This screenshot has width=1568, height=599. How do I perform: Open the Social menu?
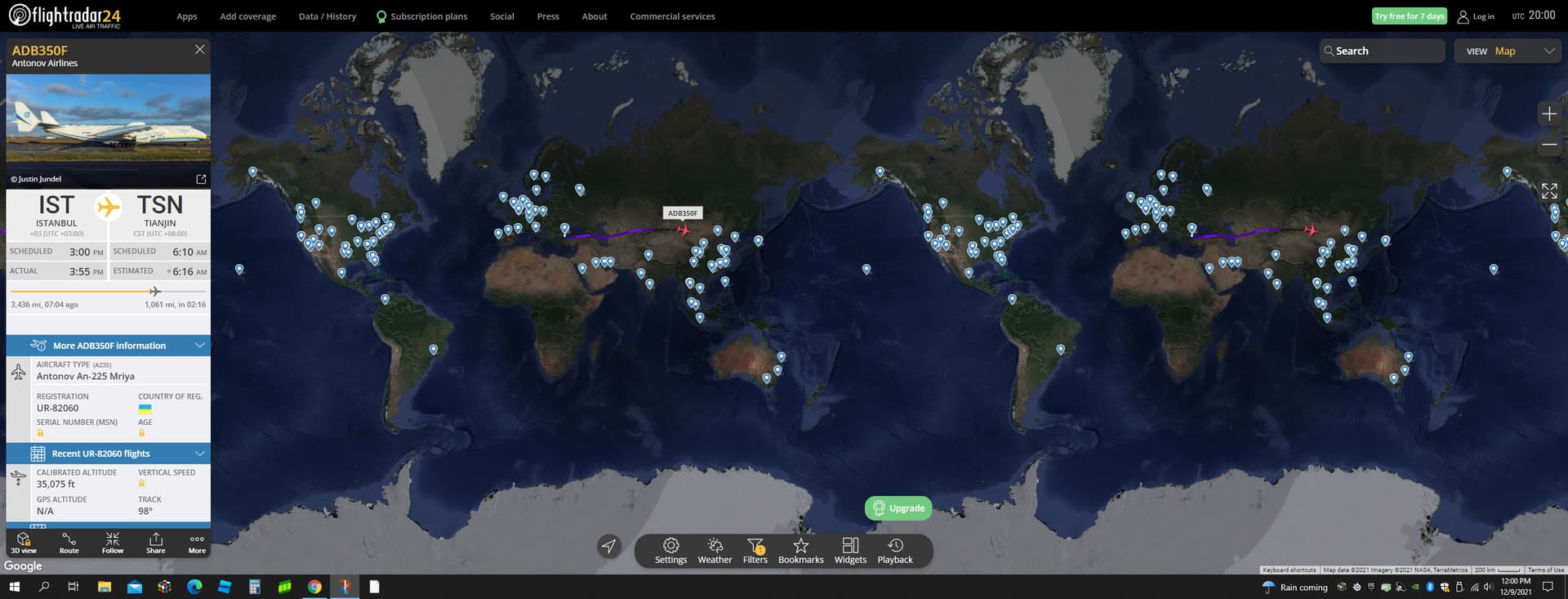click(x=502, y=16)
